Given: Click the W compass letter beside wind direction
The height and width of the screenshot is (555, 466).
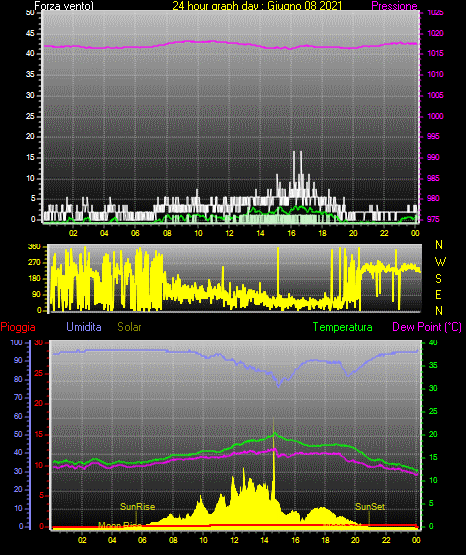Looking at the screenshot, I should [x=440, y=262].
